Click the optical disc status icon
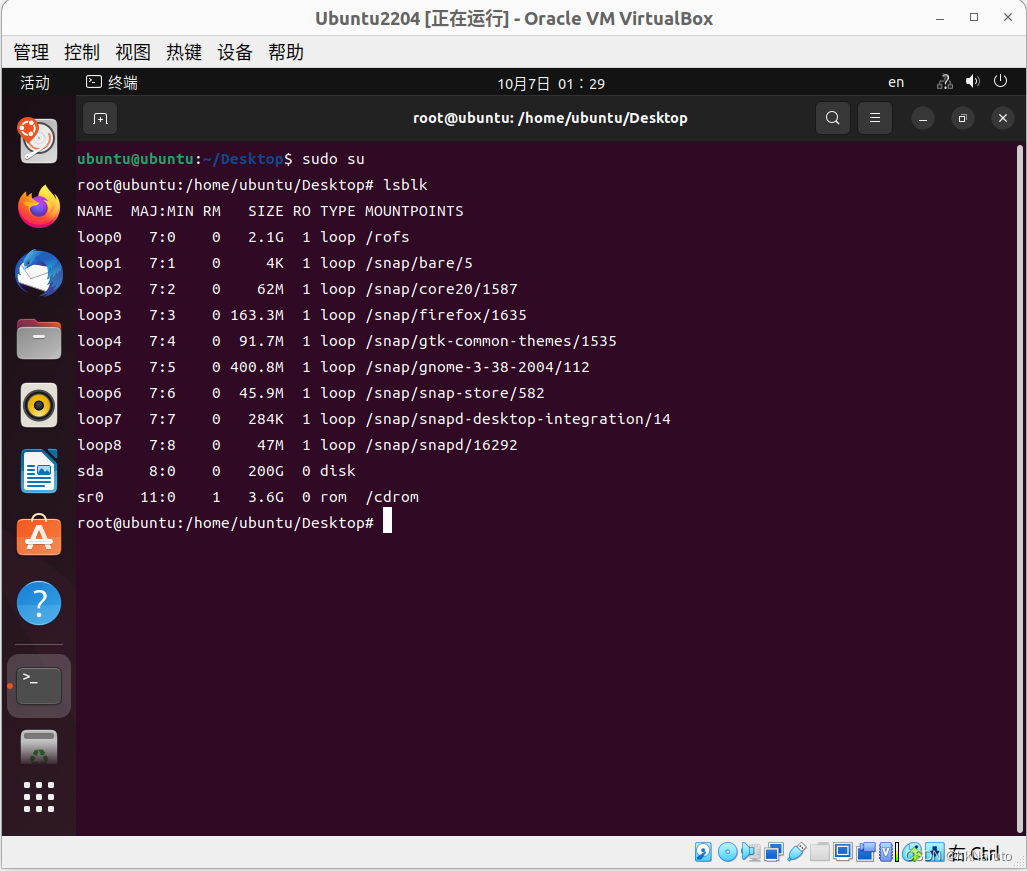This screenshot has height=871, width=1027. (728, 852)
